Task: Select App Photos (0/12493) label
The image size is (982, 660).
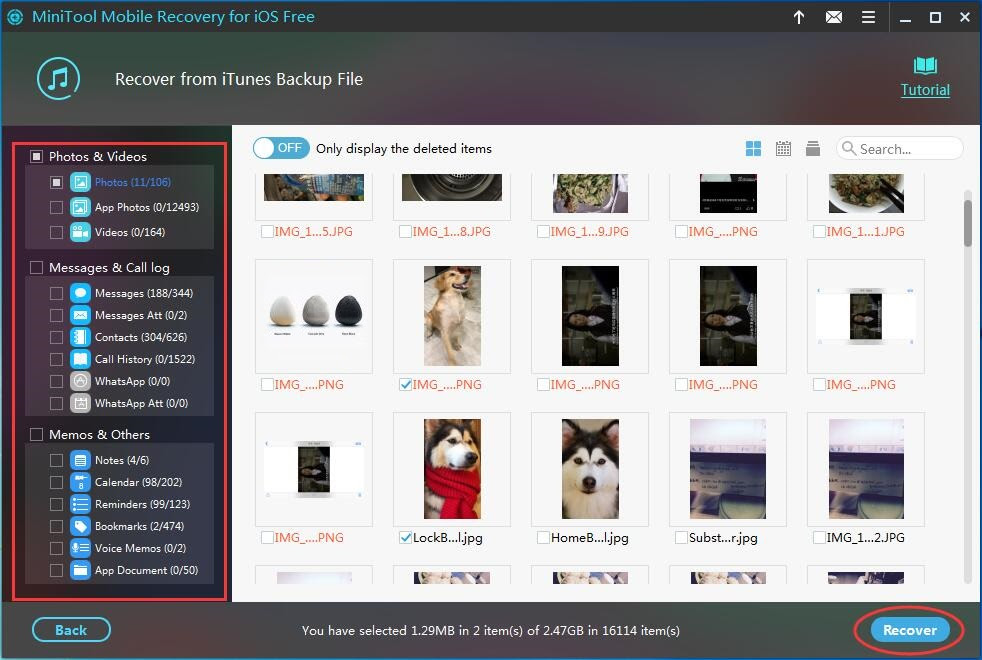Action: (147, 207)
